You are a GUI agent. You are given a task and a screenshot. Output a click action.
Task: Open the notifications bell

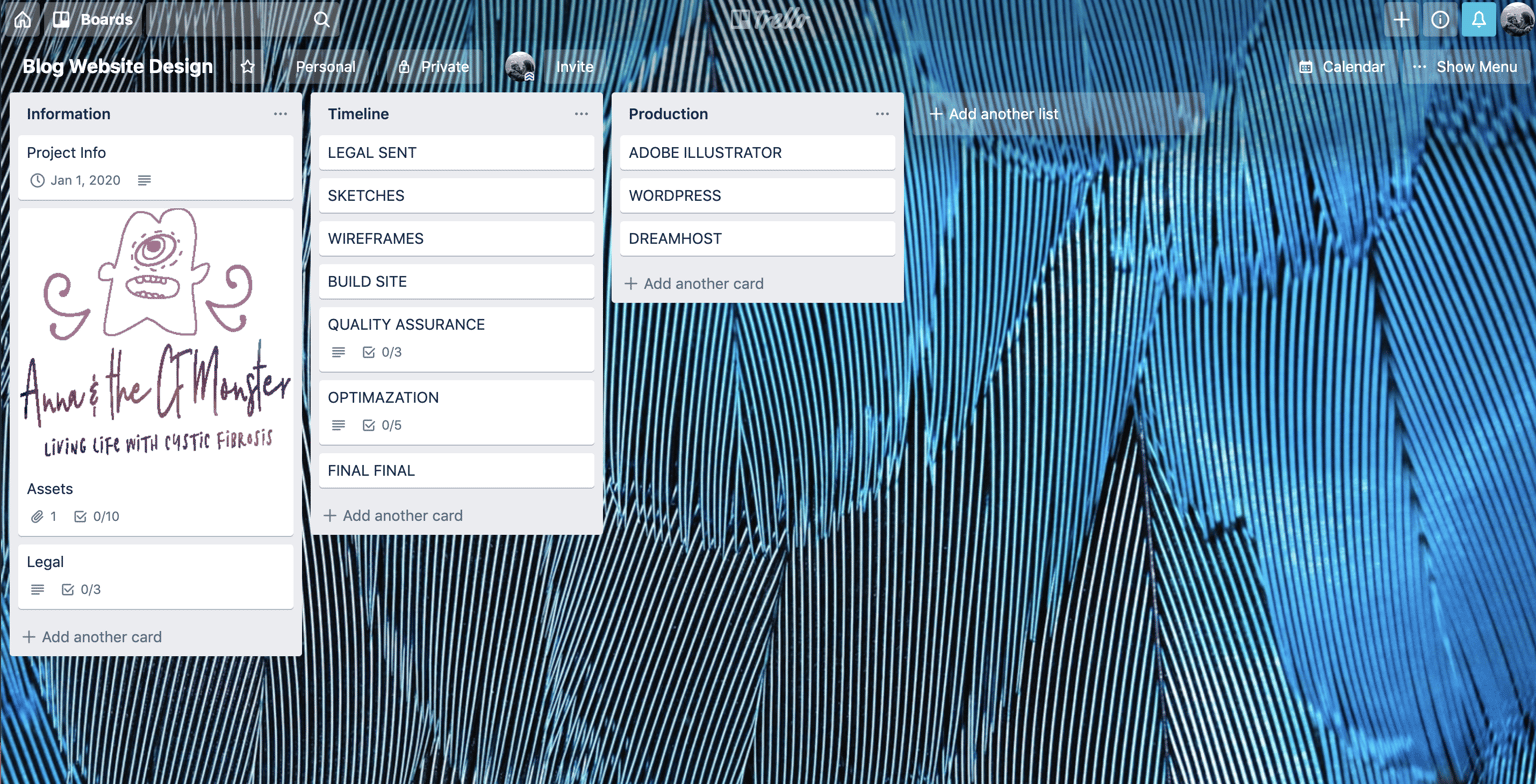click(1479, 19)
